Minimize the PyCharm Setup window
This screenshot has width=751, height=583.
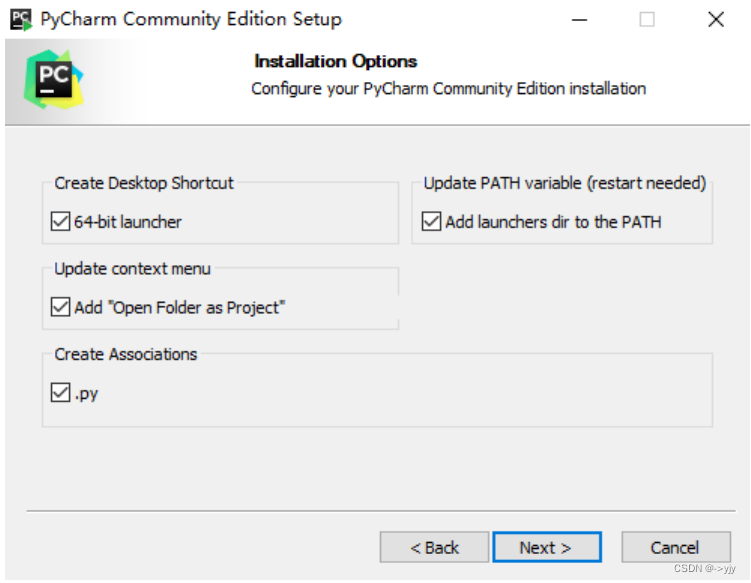(x=579, y=20)
